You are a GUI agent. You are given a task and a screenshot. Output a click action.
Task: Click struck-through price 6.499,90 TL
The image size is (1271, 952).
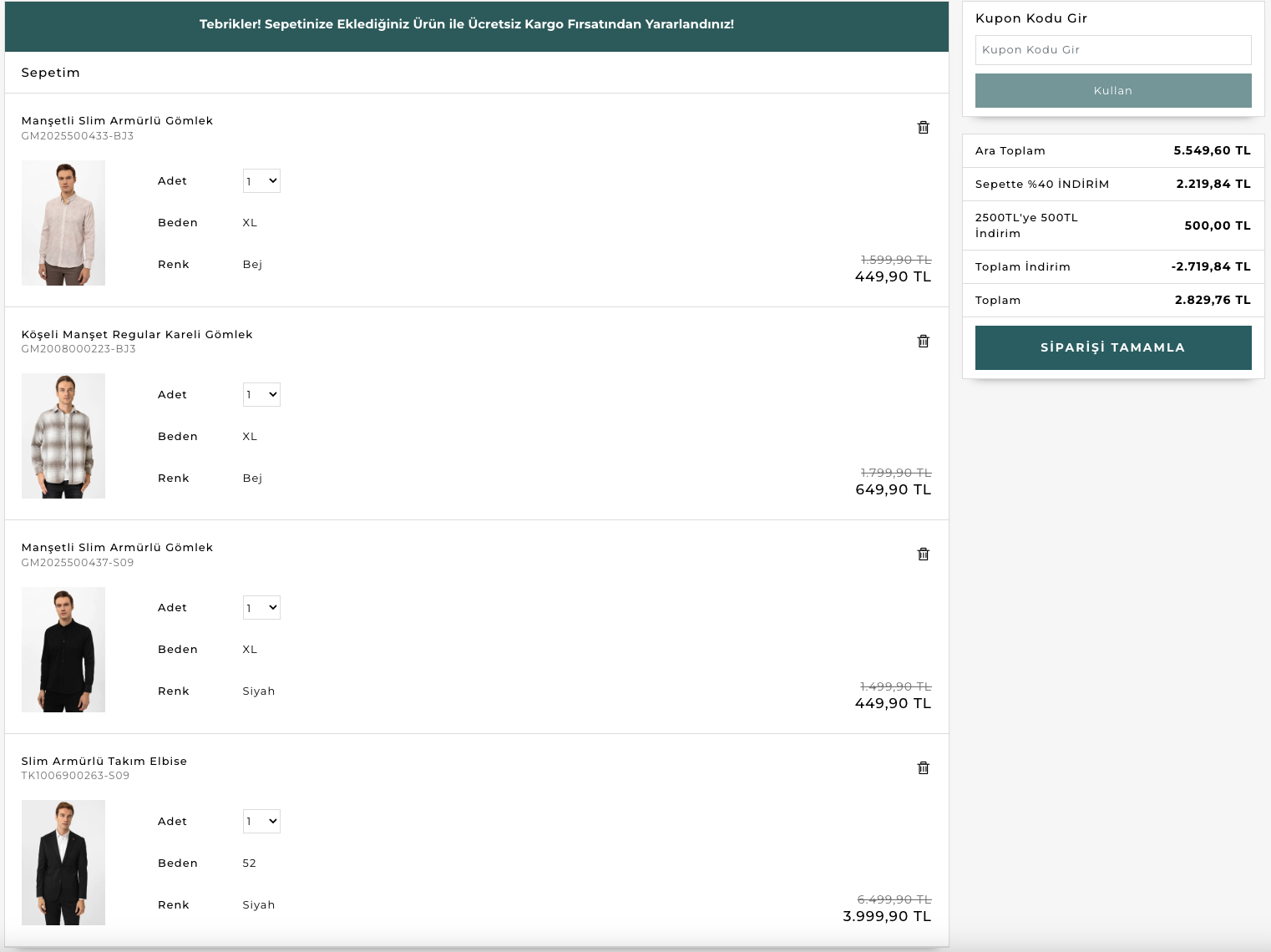[894, 900]
